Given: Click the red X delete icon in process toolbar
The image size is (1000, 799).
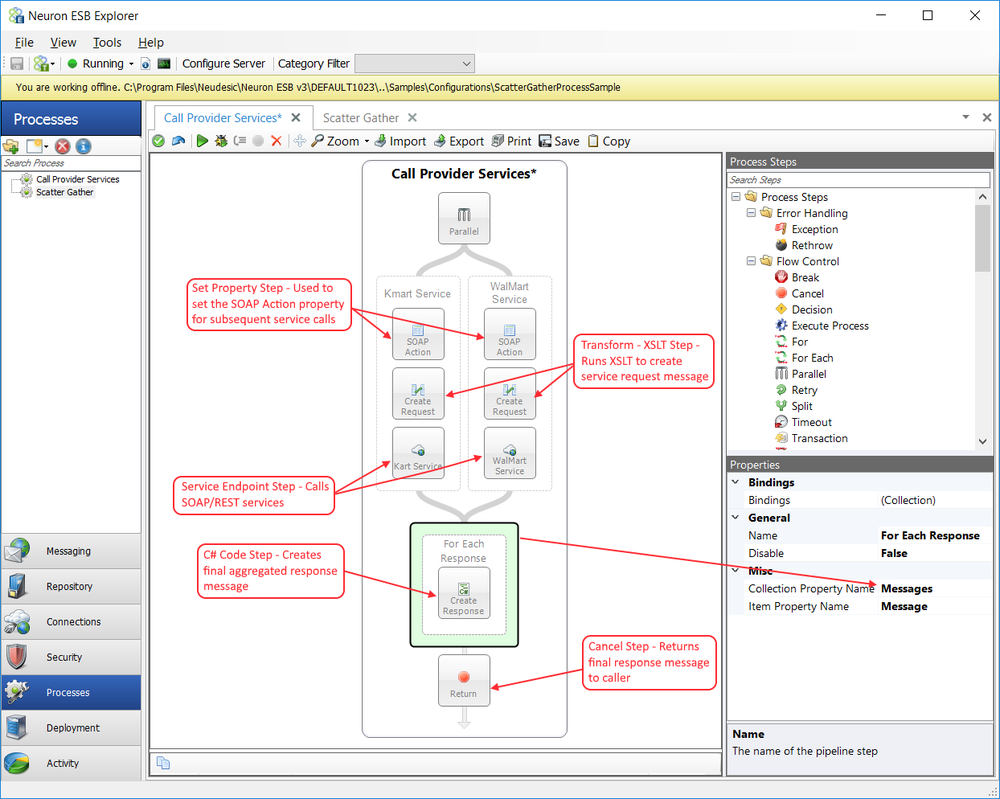Looking at the screenshot, I should (x=276, y=141).
